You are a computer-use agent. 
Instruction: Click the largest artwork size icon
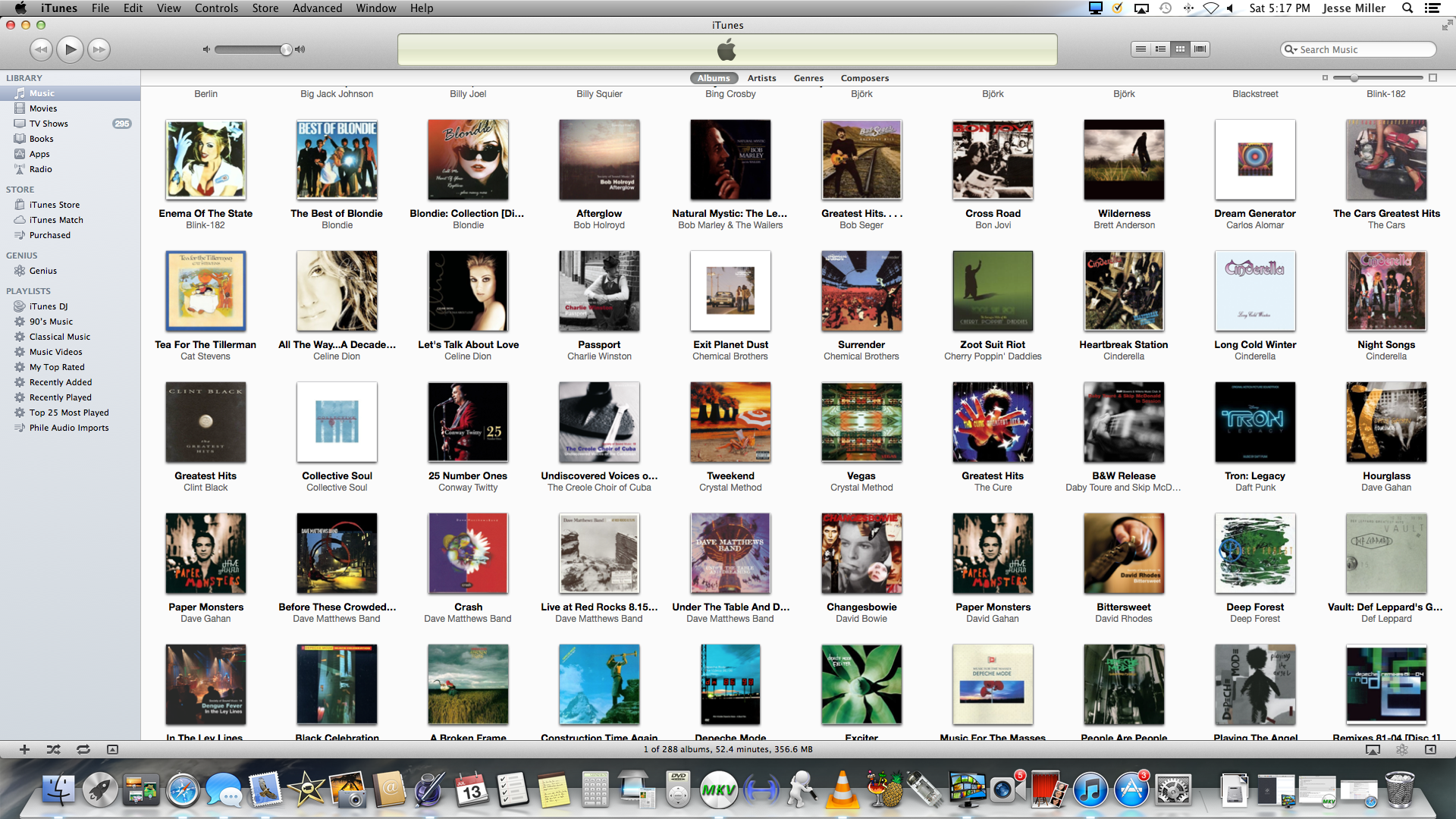coord(1432,77)
